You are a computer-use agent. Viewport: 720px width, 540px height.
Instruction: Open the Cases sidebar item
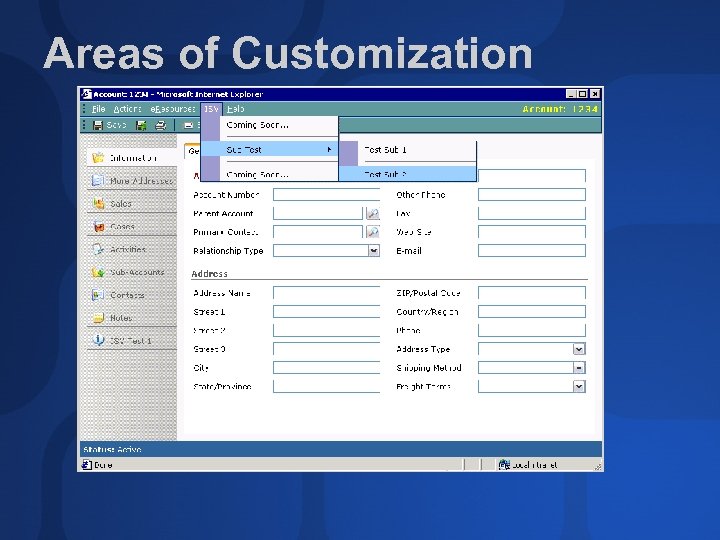[x=132, y=226]
